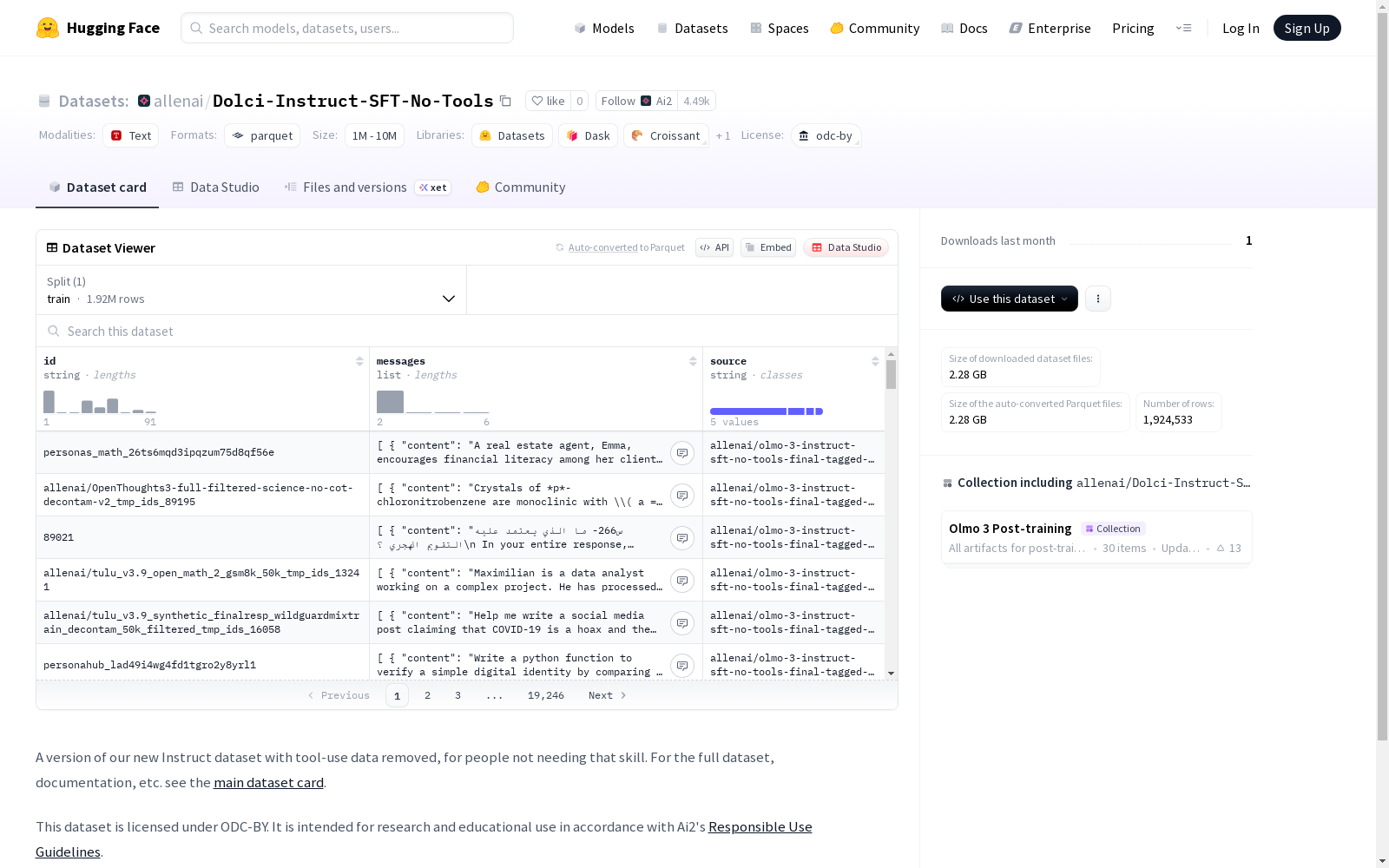Open chat preview for the real estate agent row
Screen dimensions: 1389x868
[682, 453]
